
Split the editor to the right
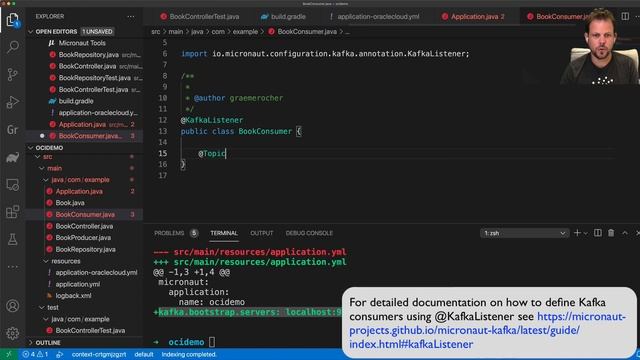click(625, 16)
